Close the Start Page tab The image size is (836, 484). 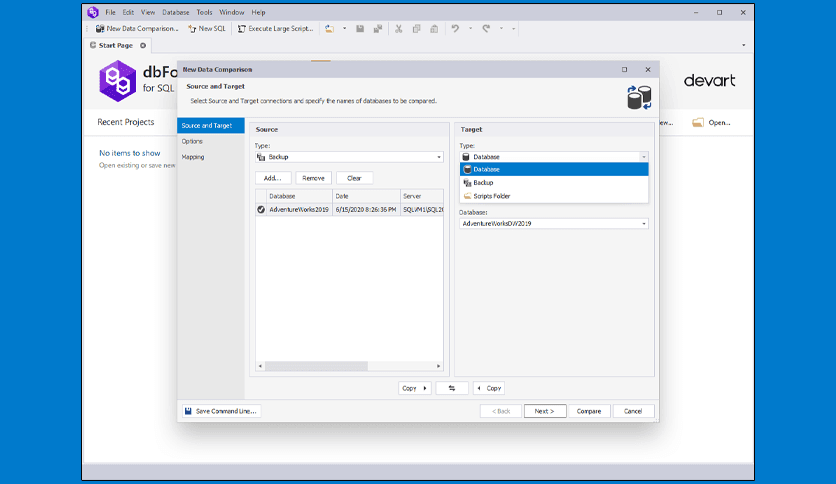143,45
